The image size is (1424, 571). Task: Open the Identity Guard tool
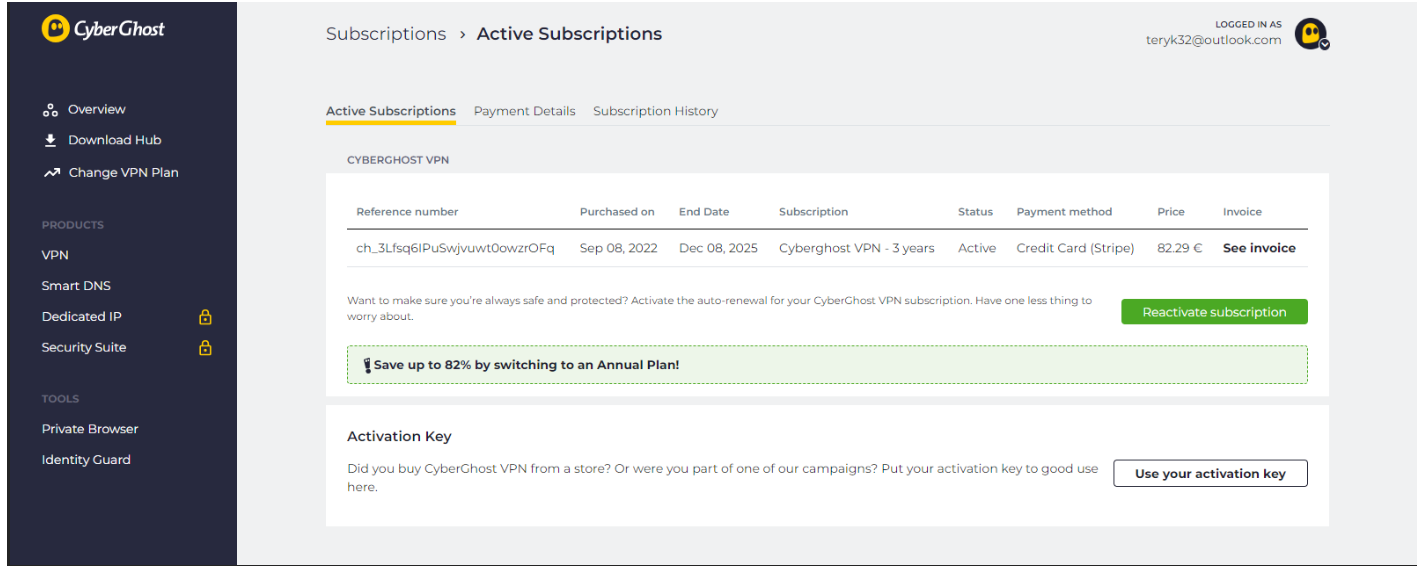pyautogui.click(x=86, y=460)
